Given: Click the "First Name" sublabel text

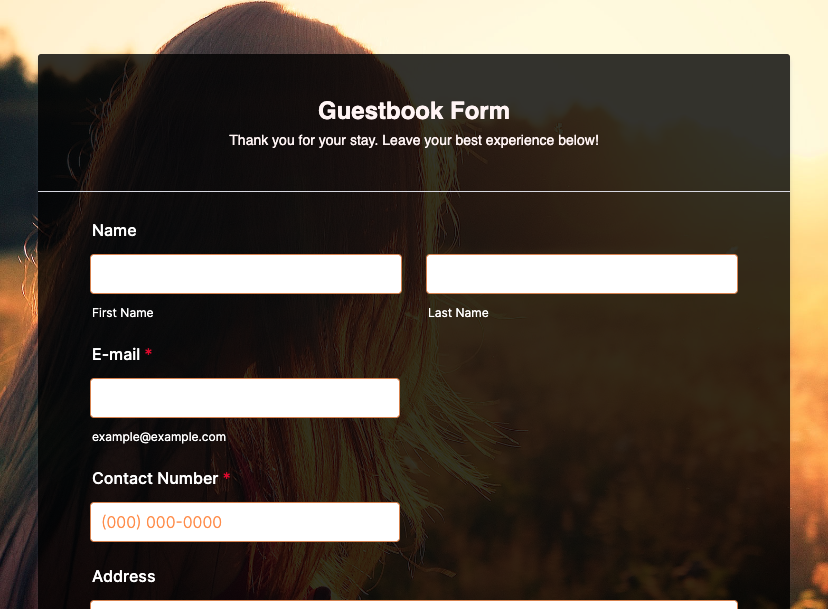Looking at the screenshot, I should pos(123,313).
